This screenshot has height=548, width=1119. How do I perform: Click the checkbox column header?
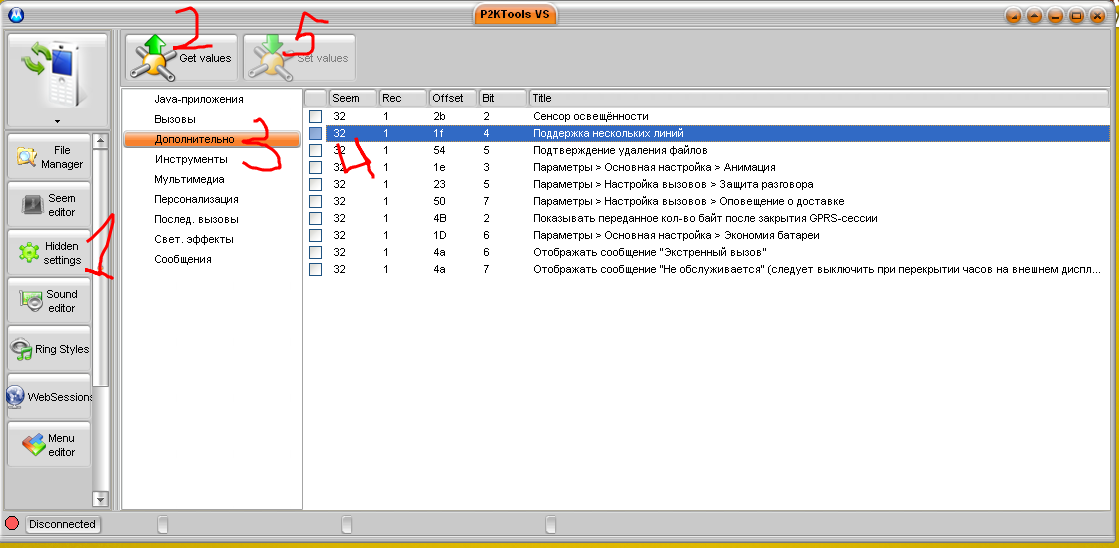pyautogui.click(x=315, y=98)
